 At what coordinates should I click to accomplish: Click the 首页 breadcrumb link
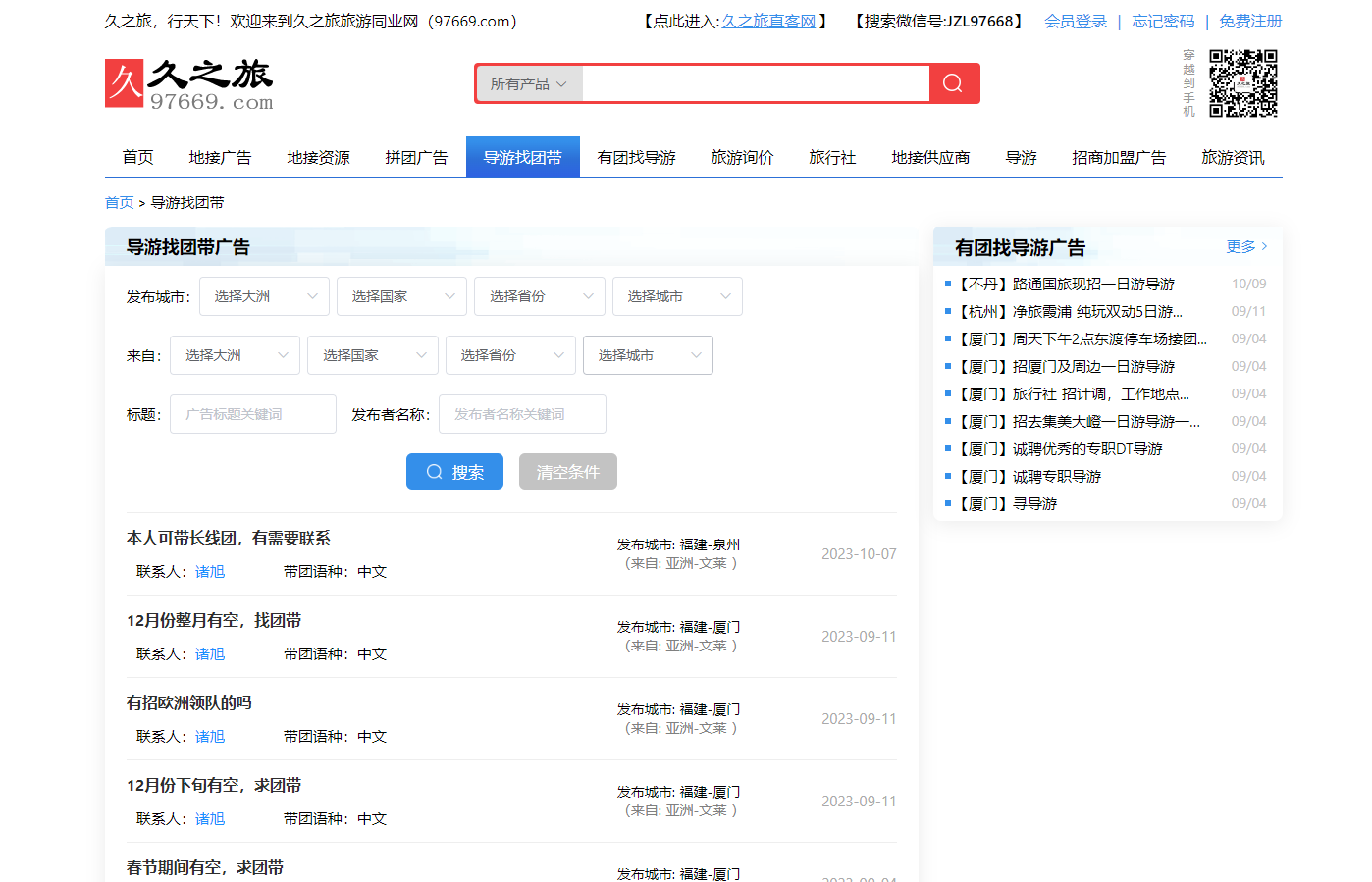pyautogui.click(x=120, y=202)
